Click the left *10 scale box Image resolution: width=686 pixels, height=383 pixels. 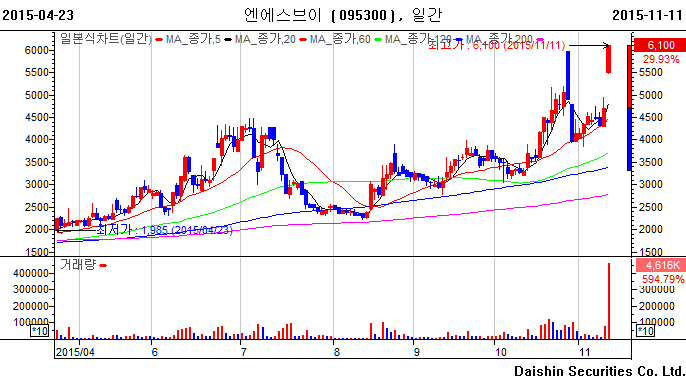pyautogui.click(x=39, y=331)
